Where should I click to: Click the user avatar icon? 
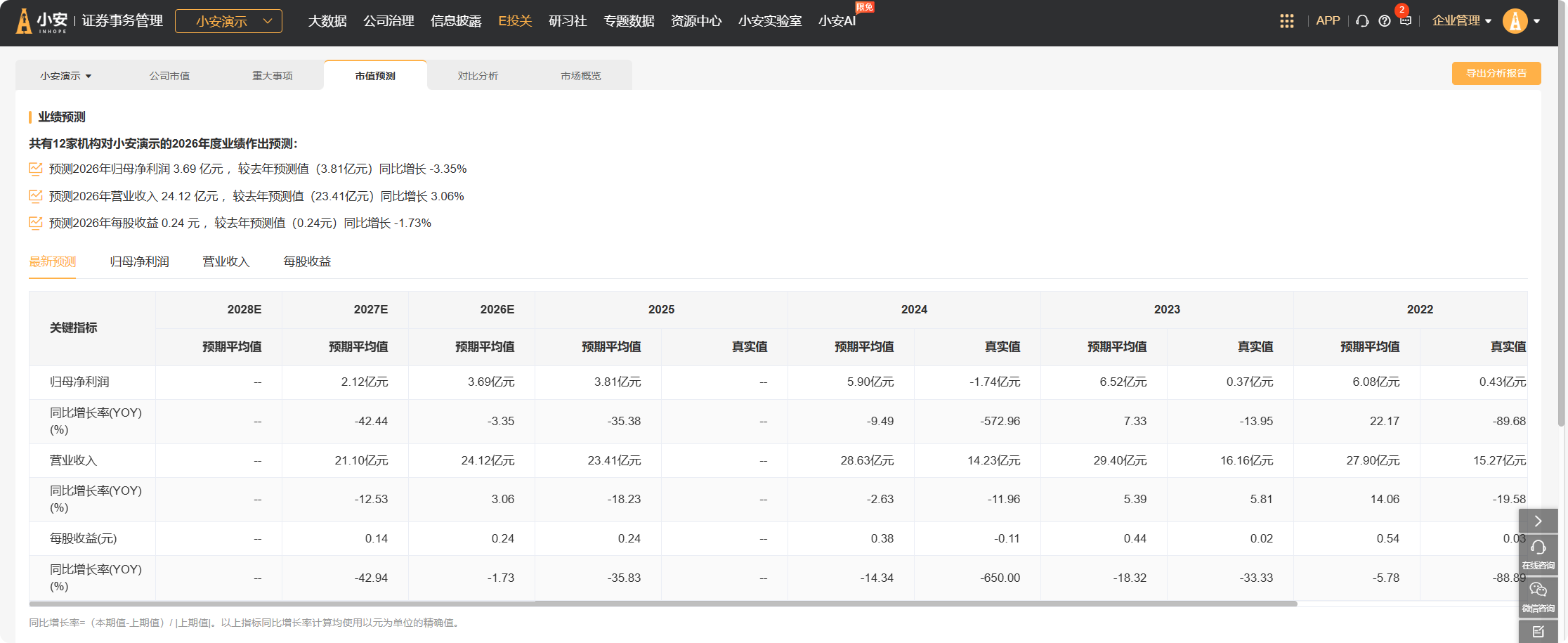tap(1515, 21)
